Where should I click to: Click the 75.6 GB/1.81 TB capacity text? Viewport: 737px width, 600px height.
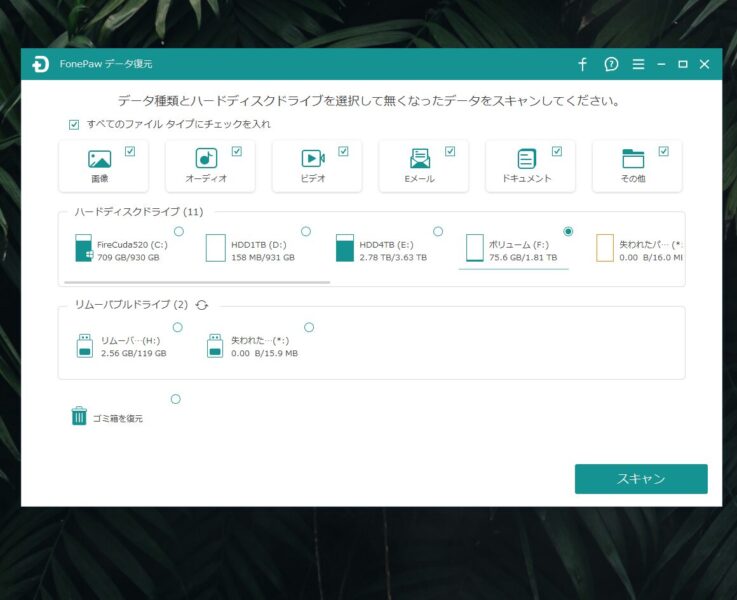click(523, 257)
